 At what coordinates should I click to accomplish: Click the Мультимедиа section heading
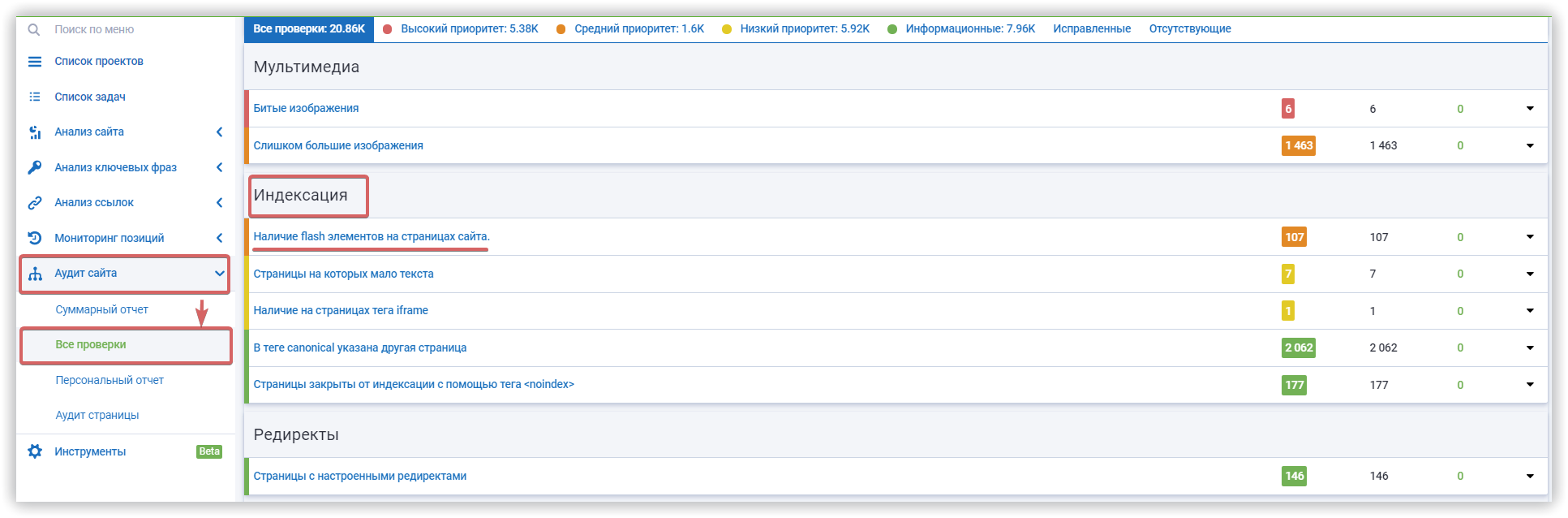(x=307, y=67)
